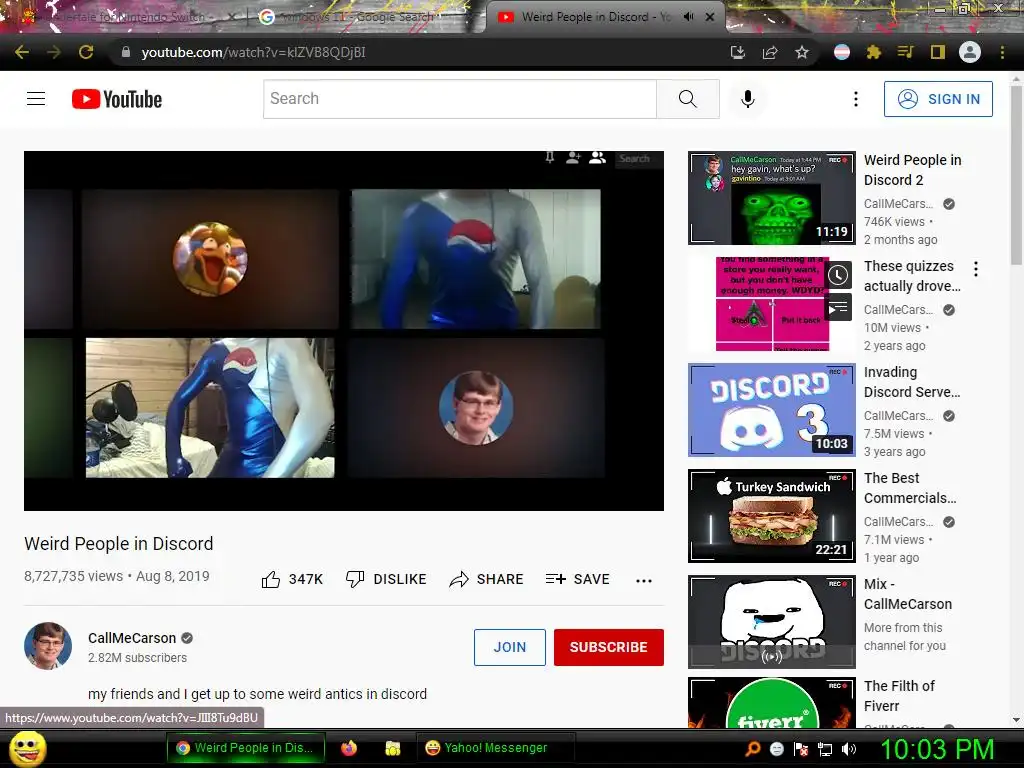1024x768 pixels.
Task: Open YouTube settings three-dot menu
Action: (856, 99)
